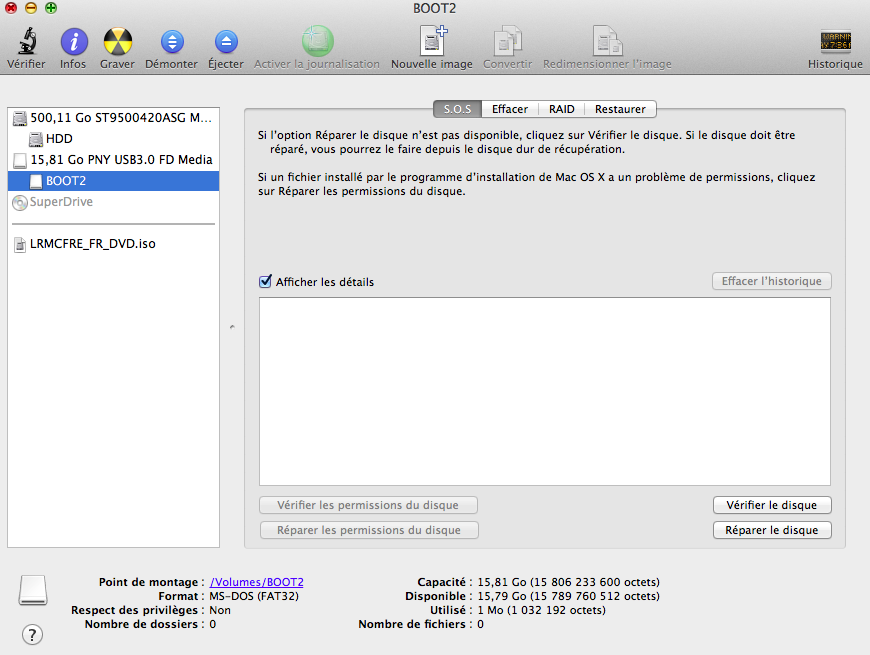This screenshot has height=655, width=870.
Task: Create a Nouvelle image from toolbar
Action: 432,43
